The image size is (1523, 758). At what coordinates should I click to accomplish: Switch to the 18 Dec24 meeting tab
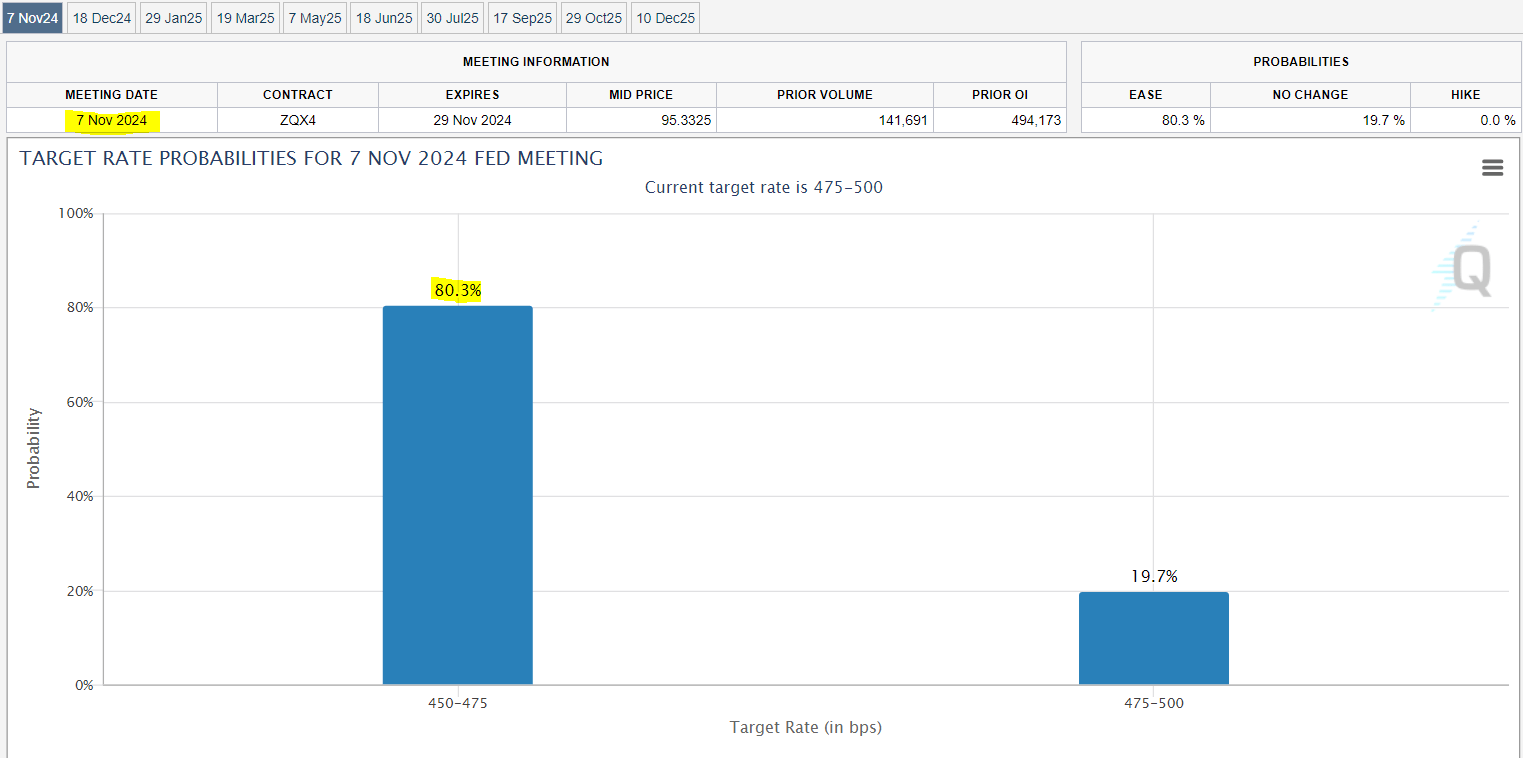100,17
